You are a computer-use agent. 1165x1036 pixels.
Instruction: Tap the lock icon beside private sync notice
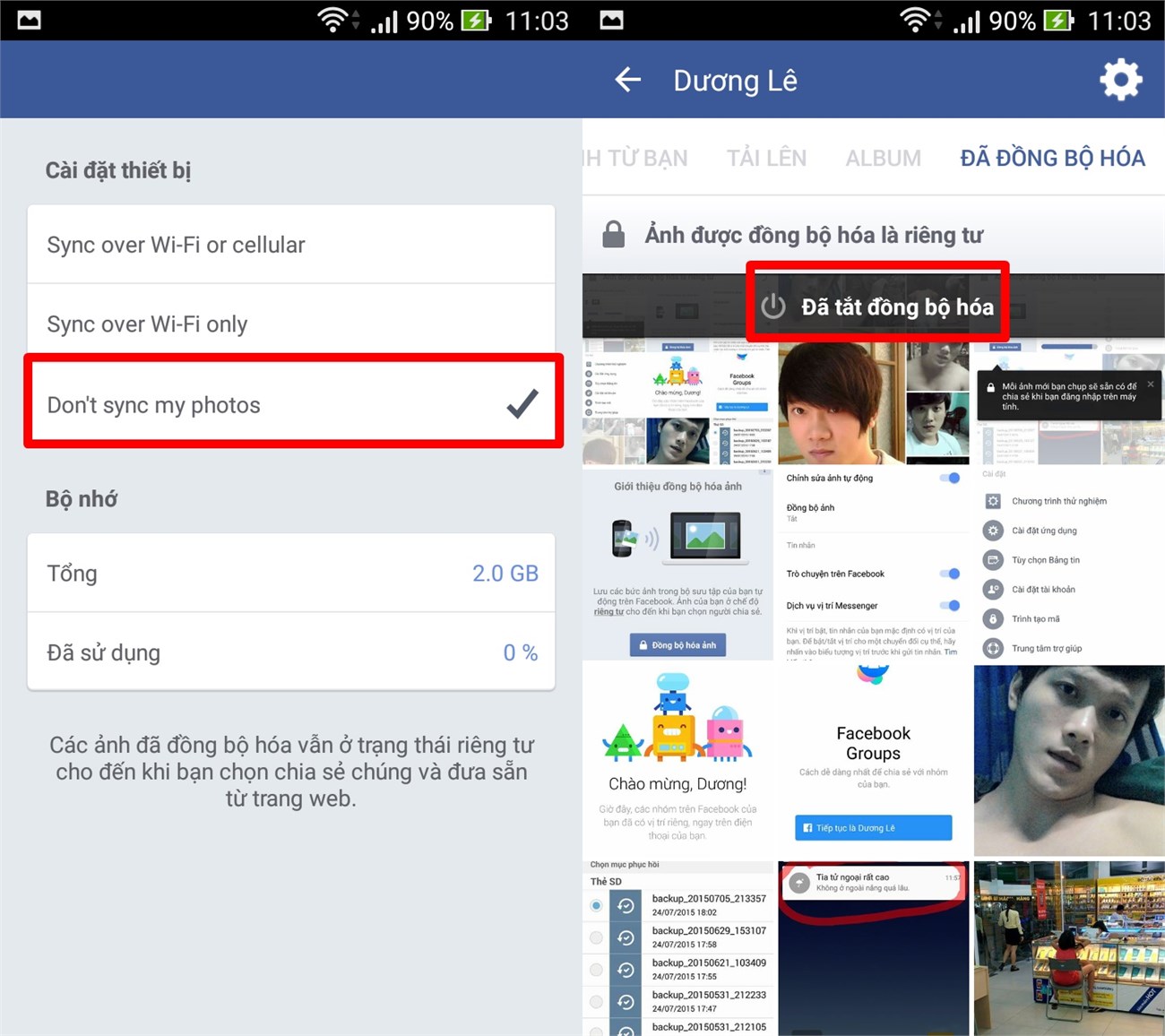(x=613, y=235)
